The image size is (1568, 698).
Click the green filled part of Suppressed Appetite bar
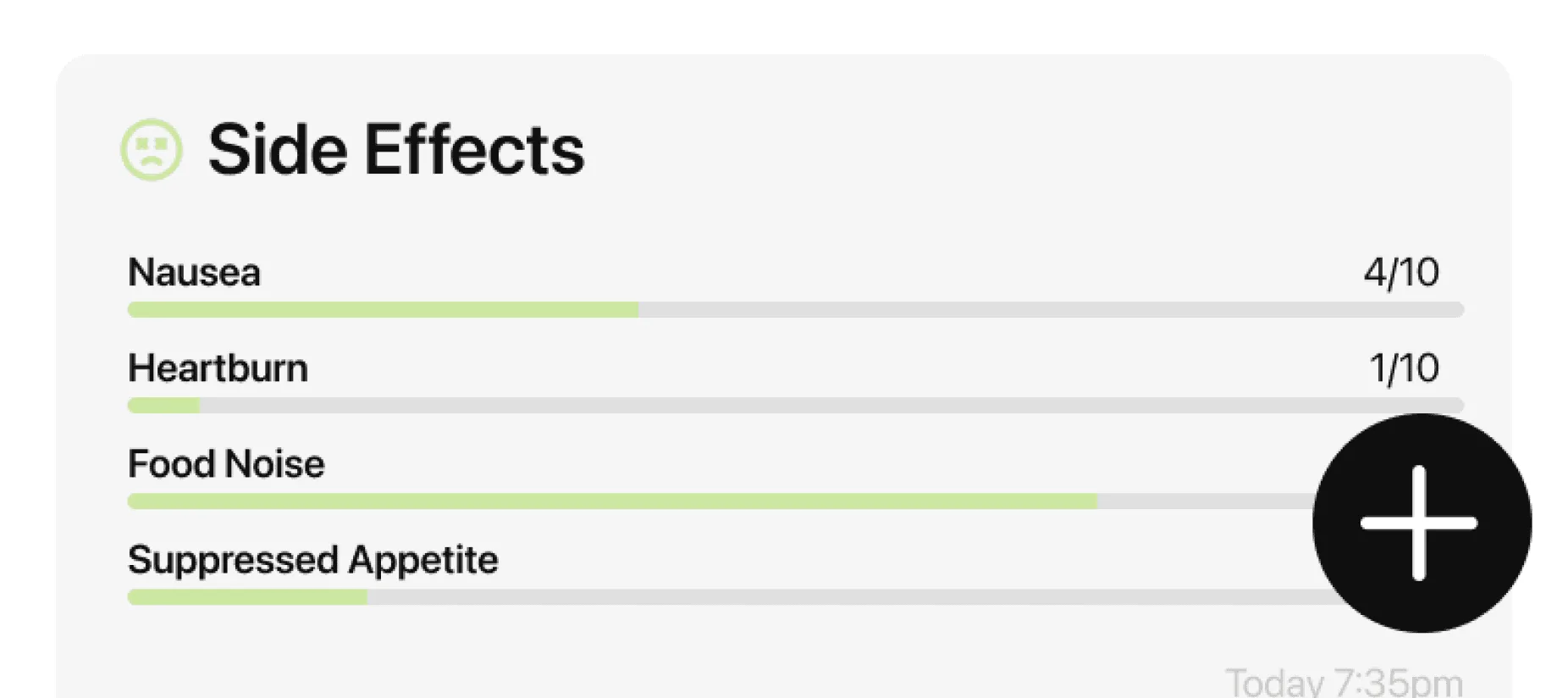point(247,597)
